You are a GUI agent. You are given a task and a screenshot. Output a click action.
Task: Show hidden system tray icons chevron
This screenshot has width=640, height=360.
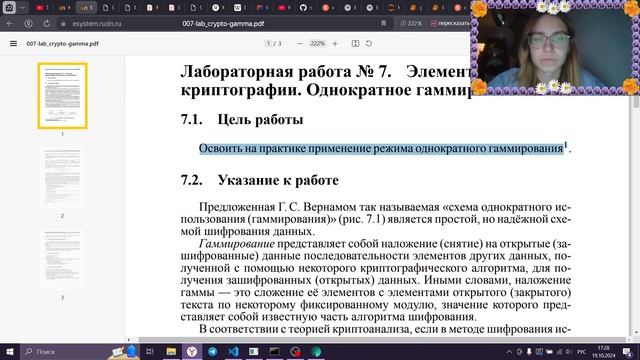[509, 352]
